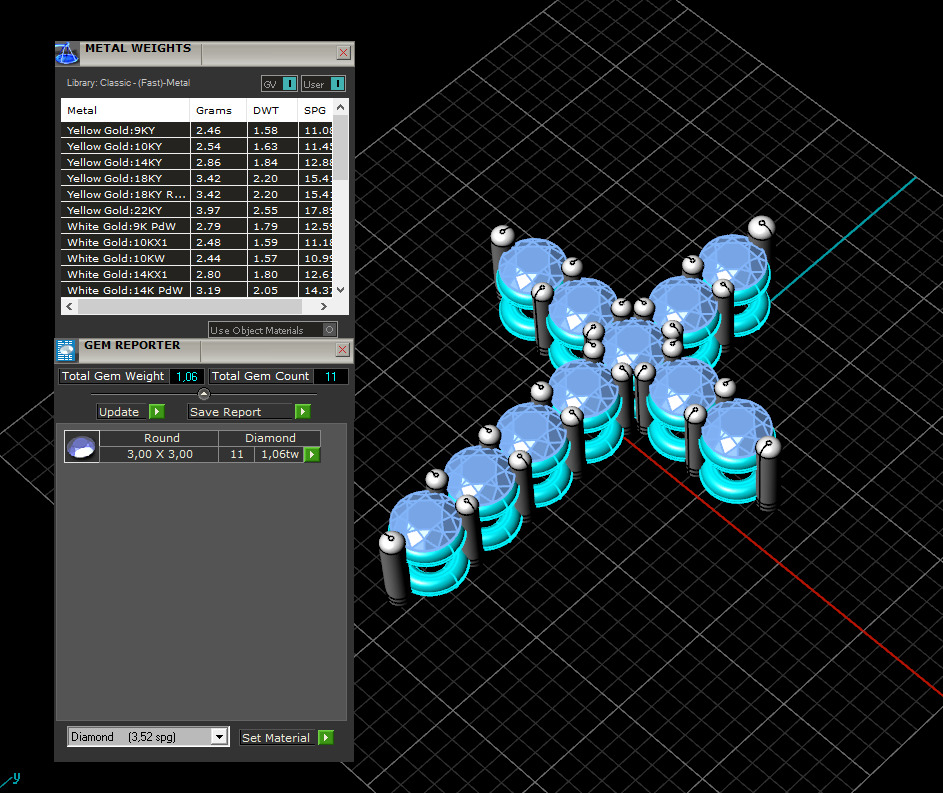Select the White Gold:14K PdW row
The image size is (943, 793).
(x=197, y=290)
